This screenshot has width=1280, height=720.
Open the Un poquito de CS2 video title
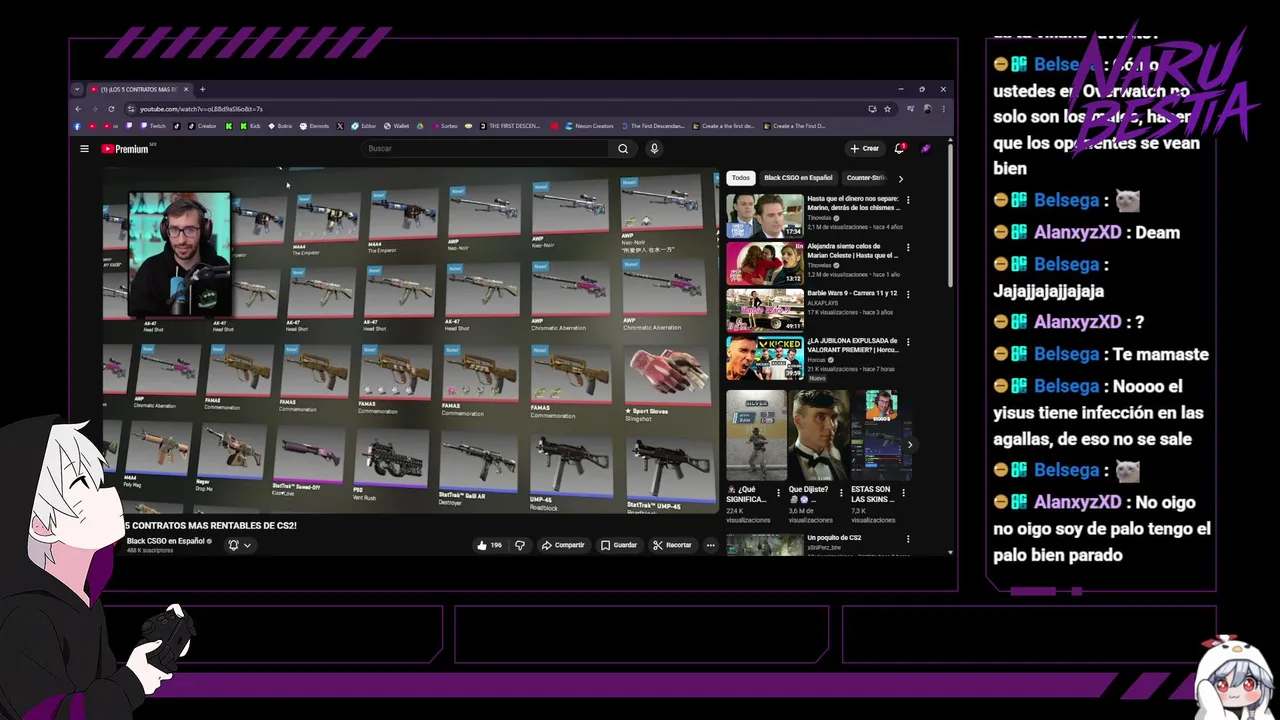coord(834,538)
